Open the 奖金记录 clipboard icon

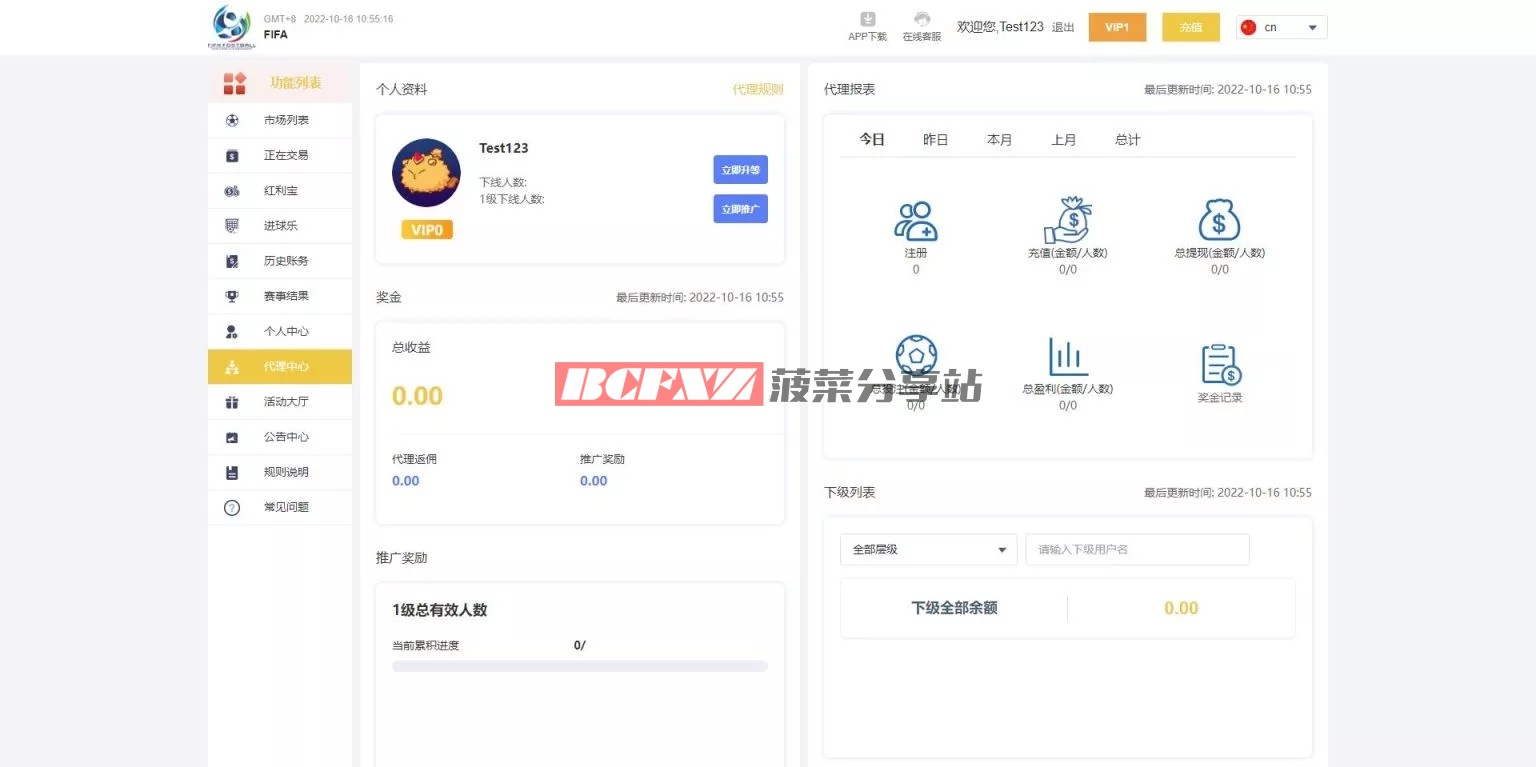pyautogui.click(x=1219, y=365)
